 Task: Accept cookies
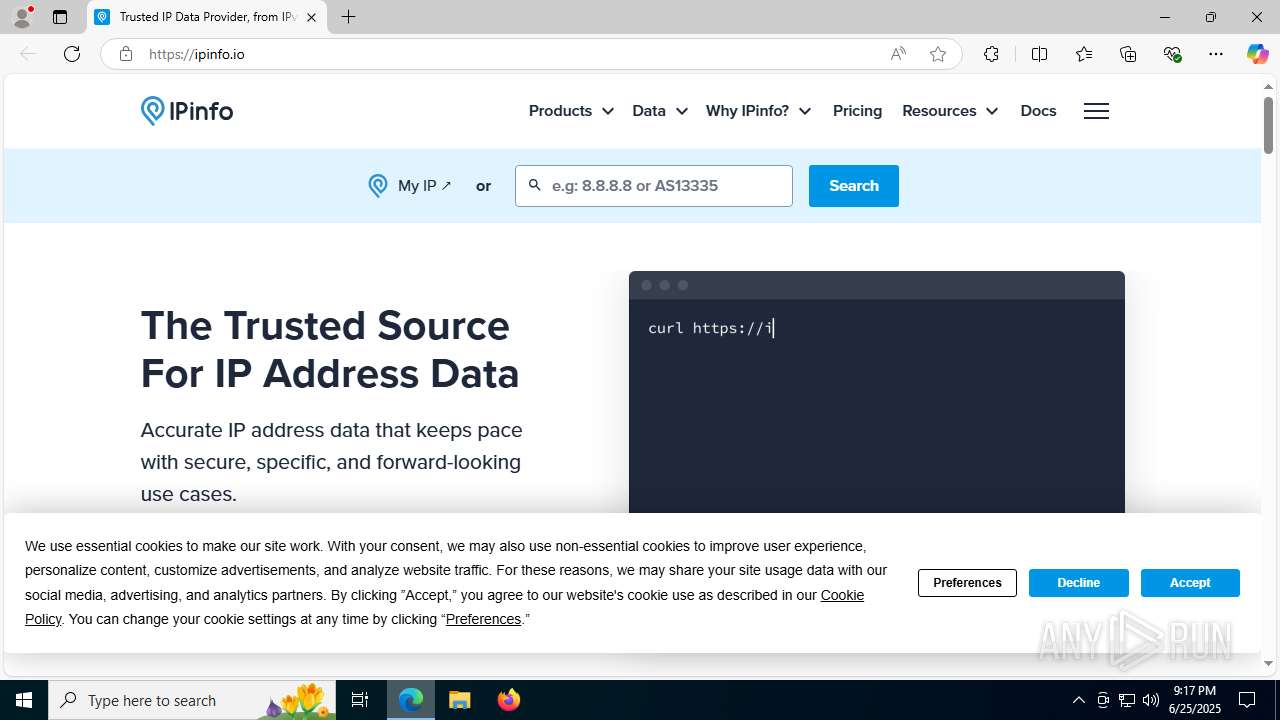(x=1190, y=583)
